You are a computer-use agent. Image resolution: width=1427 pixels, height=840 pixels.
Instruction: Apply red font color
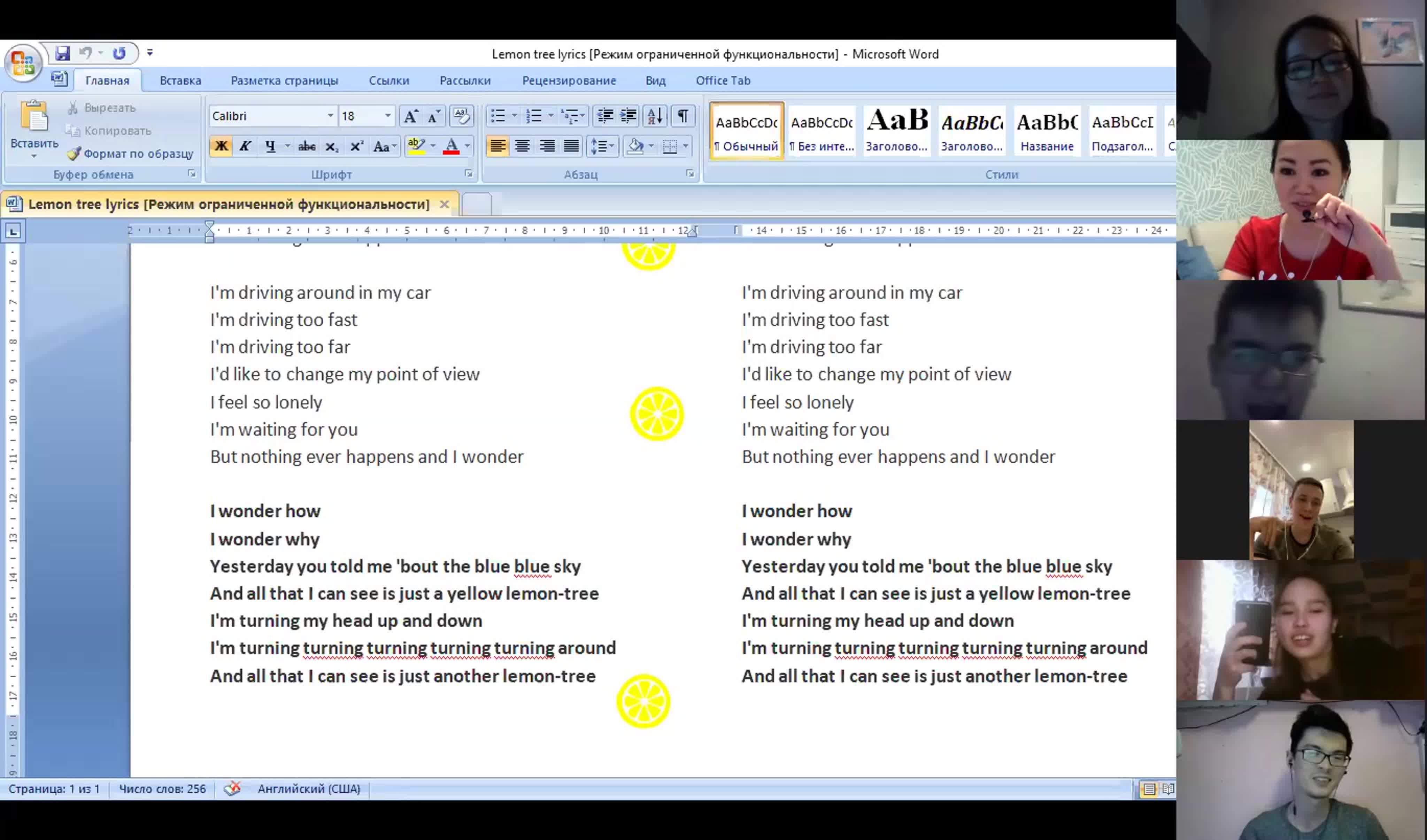point(451,146)
